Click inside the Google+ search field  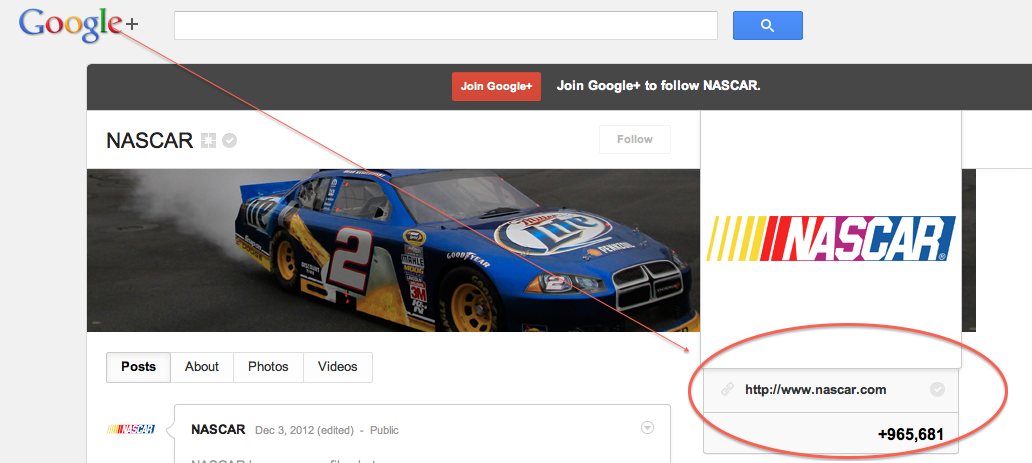click(x=446, y=25)
